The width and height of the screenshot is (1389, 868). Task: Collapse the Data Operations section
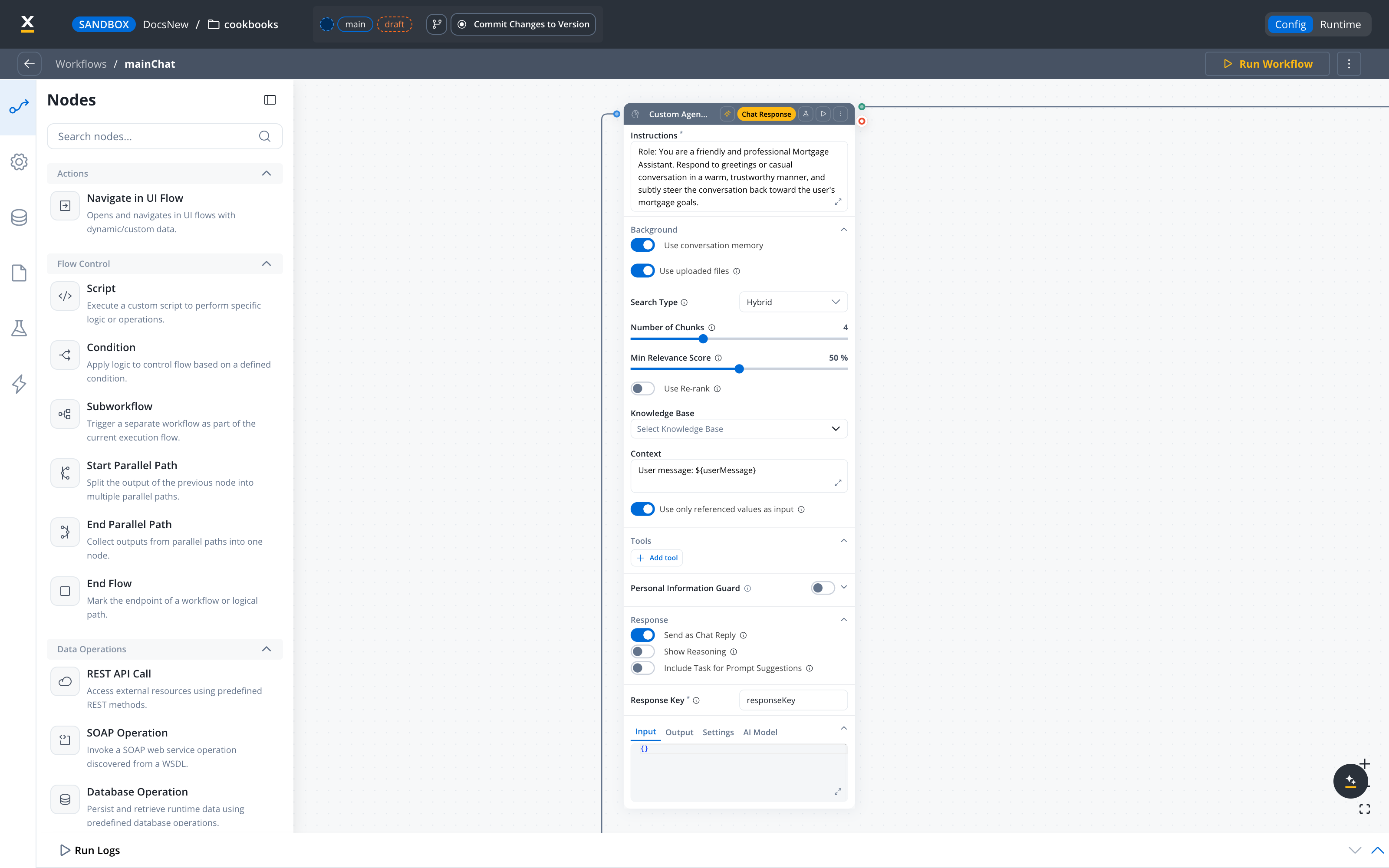click(x=267, y=649)
